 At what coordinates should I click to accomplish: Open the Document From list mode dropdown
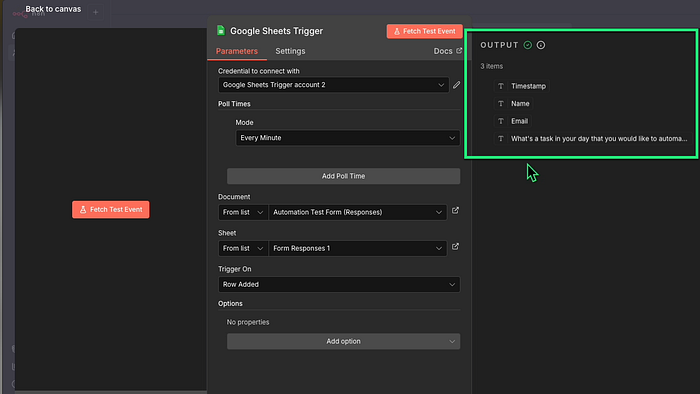click(x=243, y=212)
